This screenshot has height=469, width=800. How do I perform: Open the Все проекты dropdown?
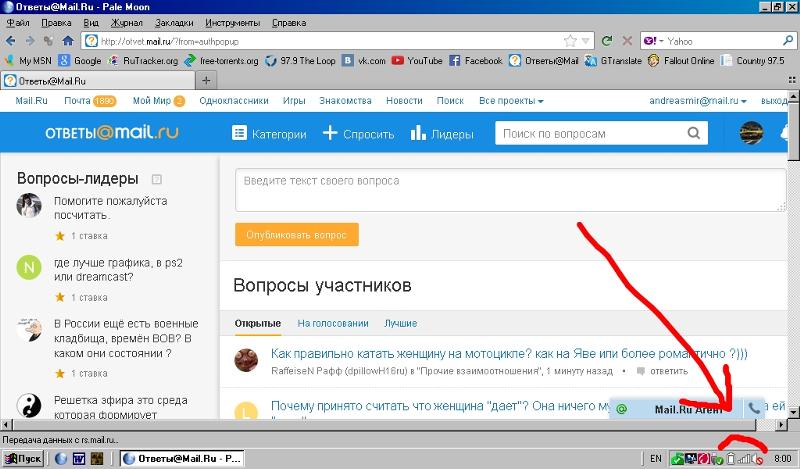coord(511,101)
